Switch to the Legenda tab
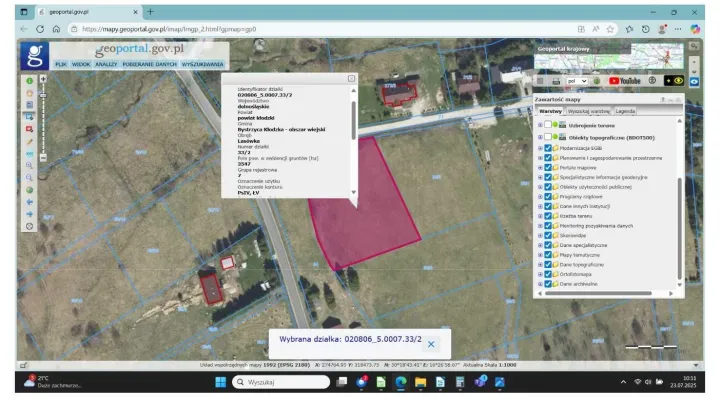Viewport: 720px width, 420px height. click(x=625, y=111)
